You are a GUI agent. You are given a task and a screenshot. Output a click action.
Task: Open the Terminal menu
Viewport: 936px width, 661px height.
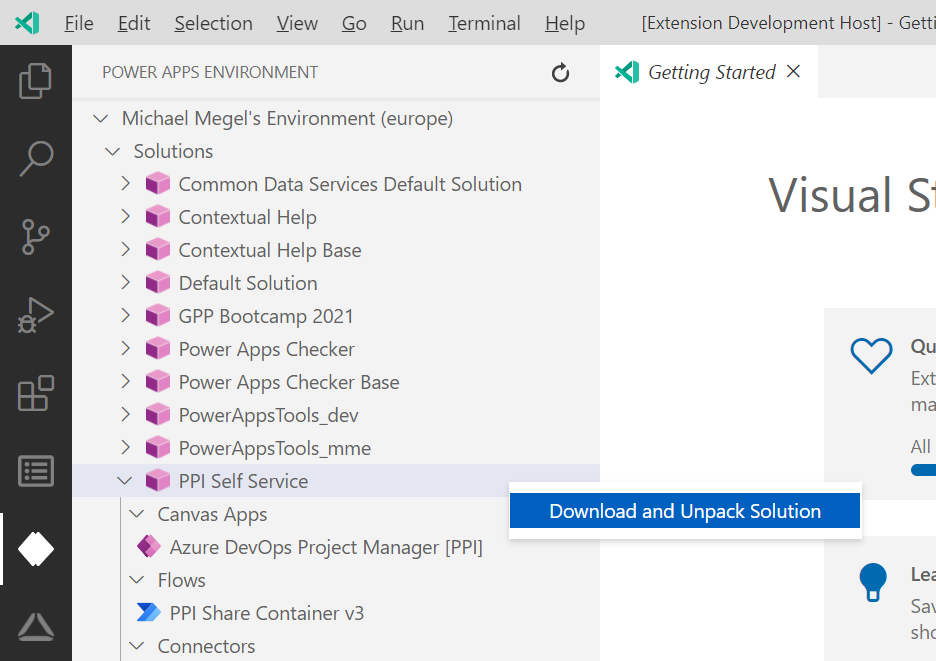484,23
